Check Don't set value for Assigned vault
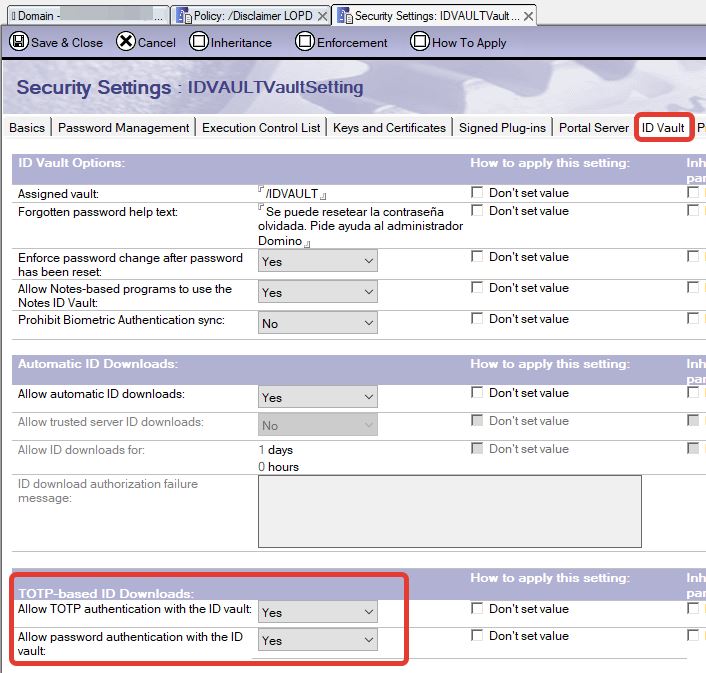 click(x=477, y=192)
